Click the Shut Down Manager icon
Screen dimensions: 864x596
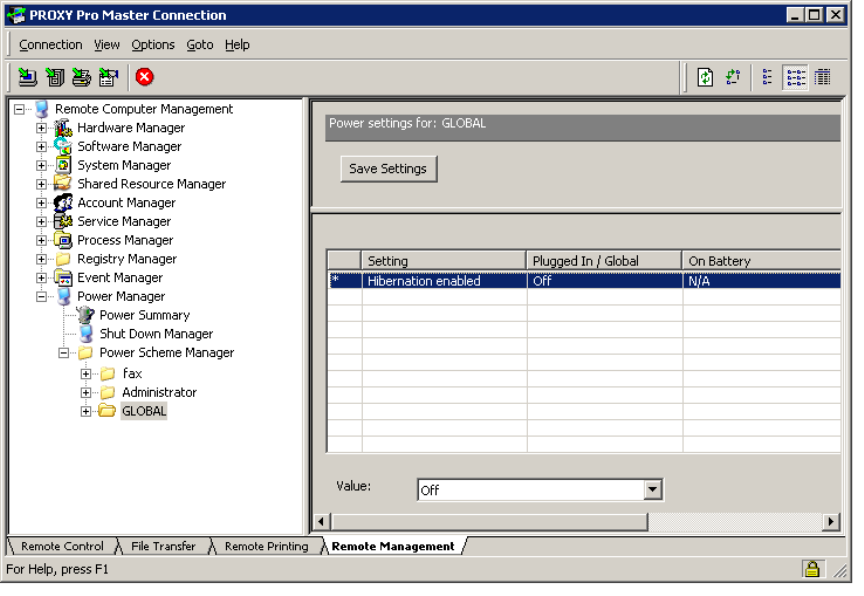[x=86, y=334]
